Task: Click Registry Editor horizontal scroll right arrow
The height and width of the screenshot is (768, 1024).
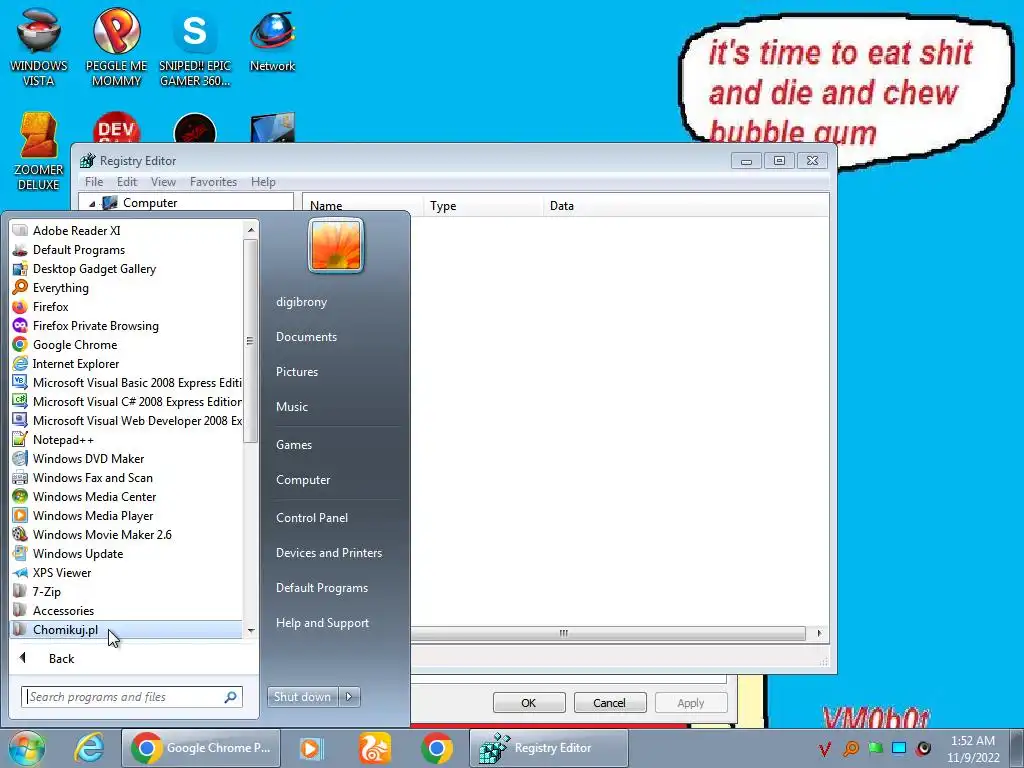Action: click(819, 633)
